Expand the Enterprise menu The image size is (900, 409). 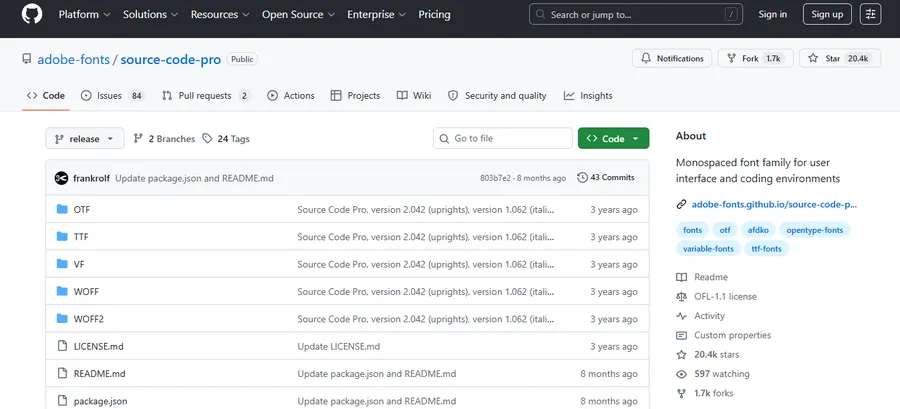pos(377,14)
